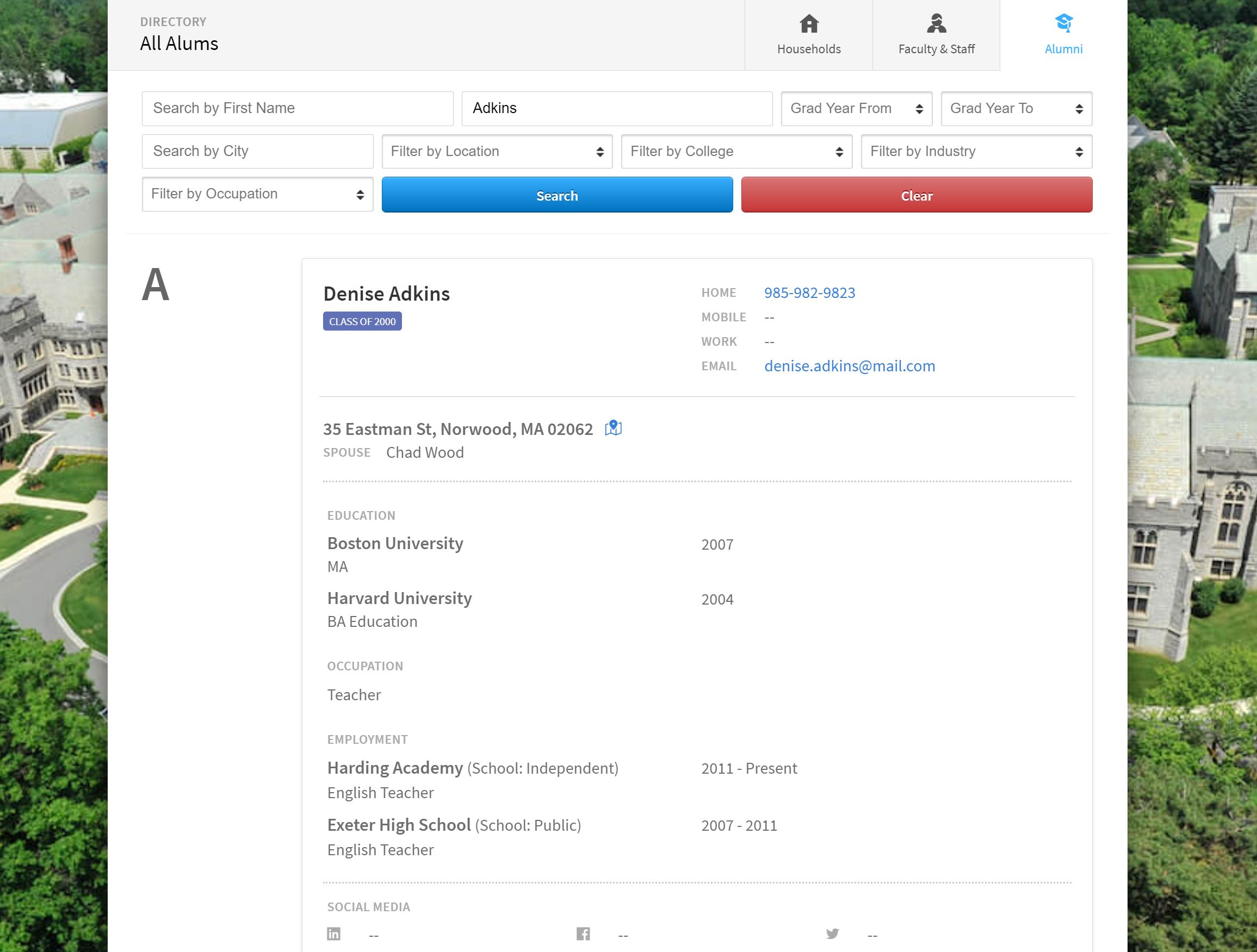Click the Households house icon
The width and height of the screenshot is (1257, 952).
coord(809,24)
